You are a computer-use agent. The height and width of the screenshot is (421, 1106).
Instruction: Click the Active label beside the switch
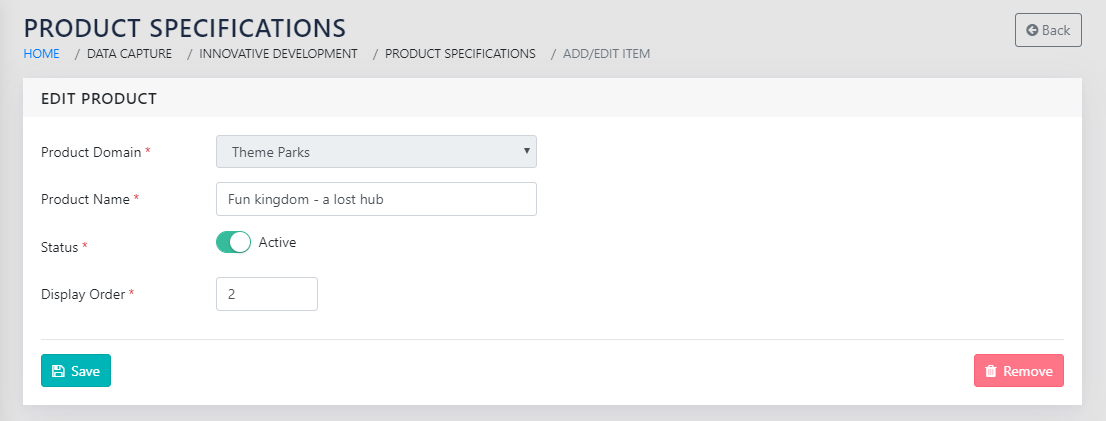[x=277, y=242]
